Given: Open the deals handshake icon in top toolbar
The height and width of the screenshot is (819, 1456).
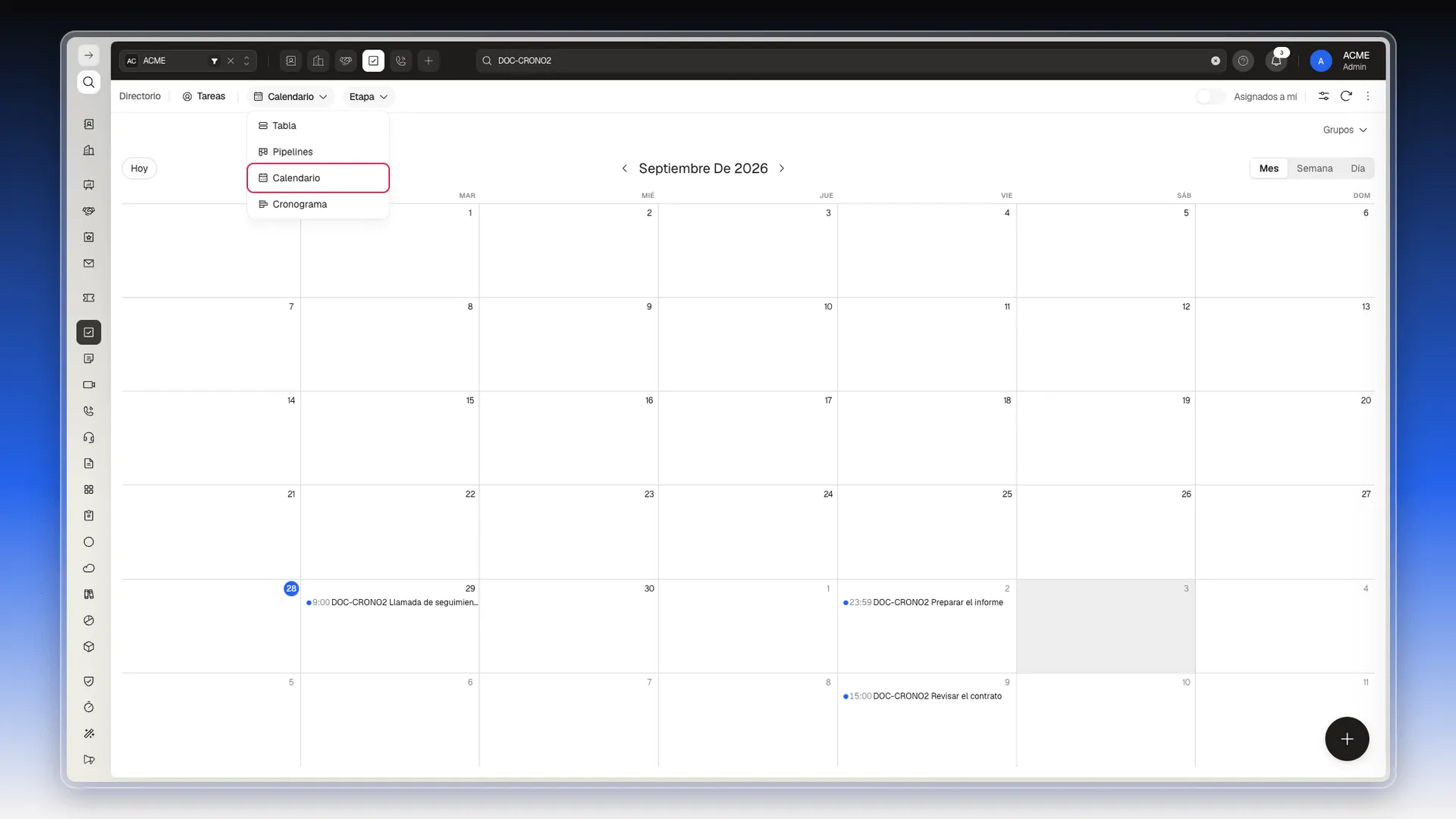Looking at the screenshot, I should point(346,61).
